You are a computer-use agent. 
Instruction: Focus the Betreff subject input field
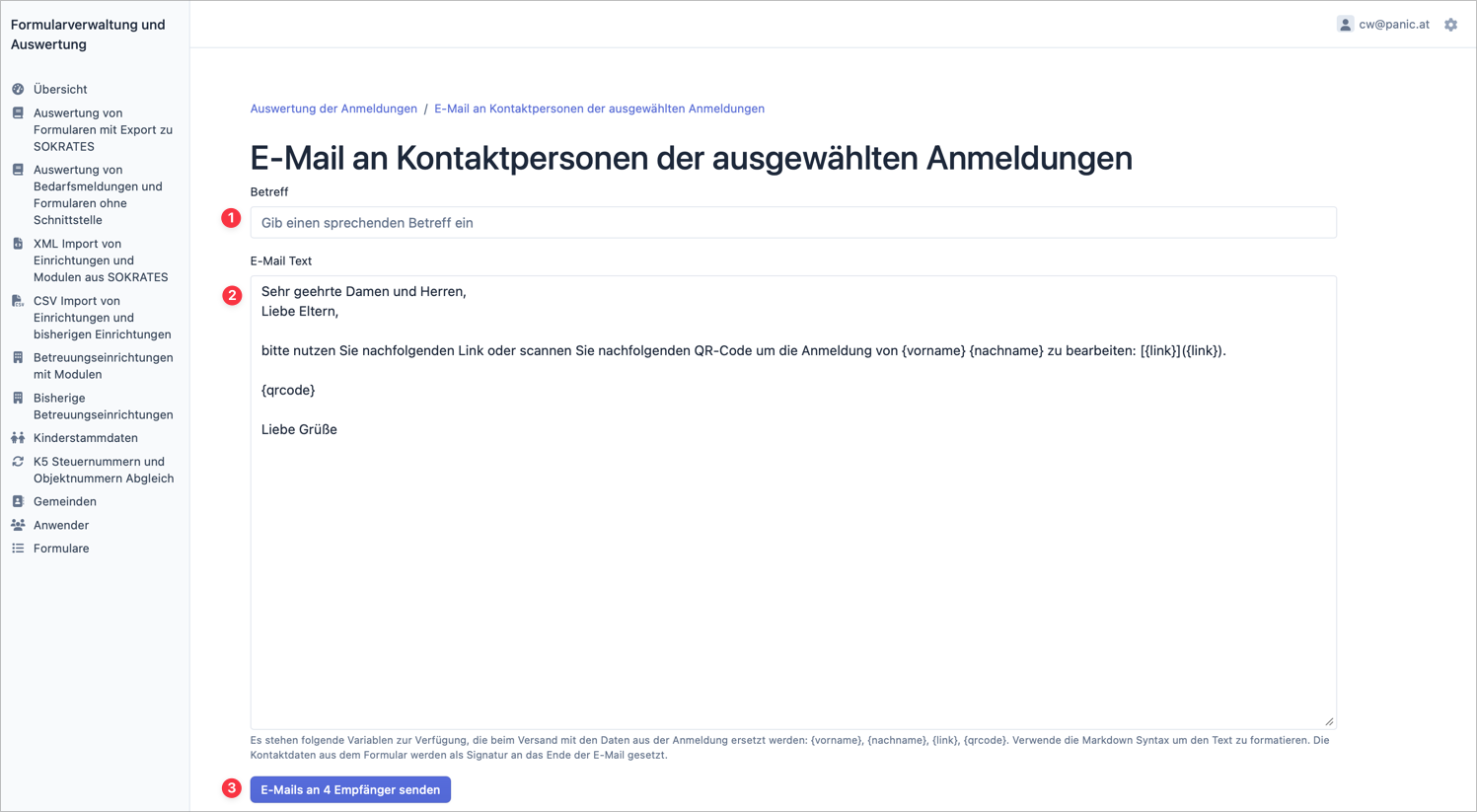pyautogui.click(x=793, y=223)
